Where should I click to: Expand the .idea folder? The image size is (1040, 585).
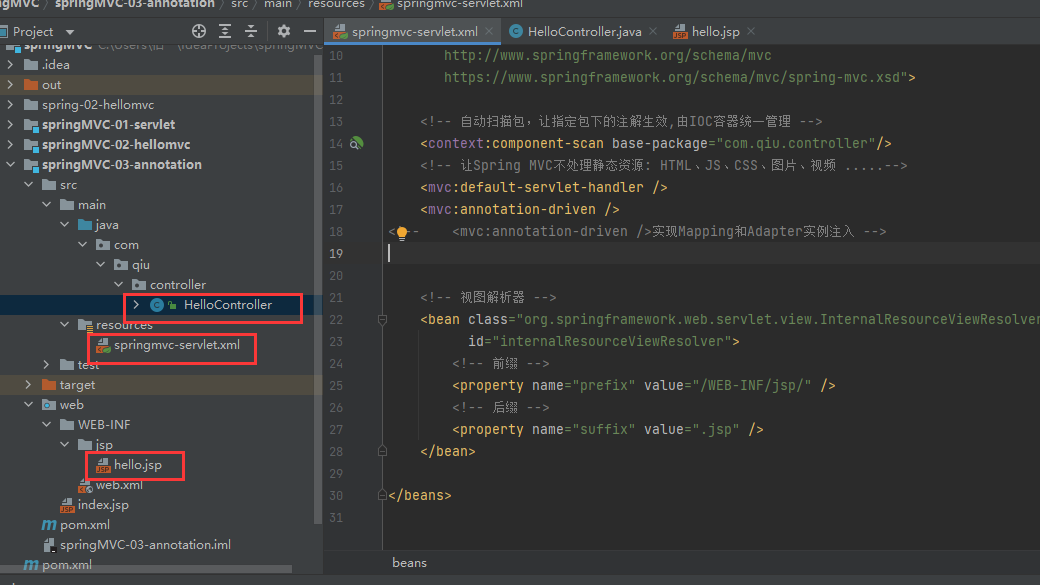(x=10, y=64)
